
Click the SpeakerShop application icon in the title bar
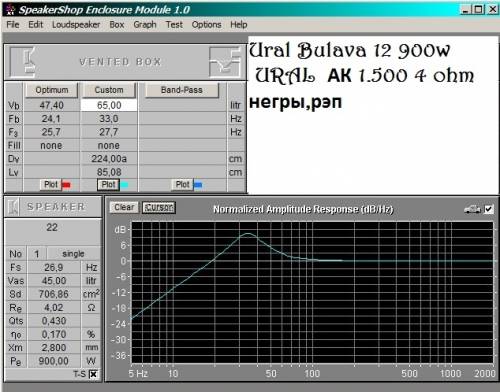pos(10,9)
